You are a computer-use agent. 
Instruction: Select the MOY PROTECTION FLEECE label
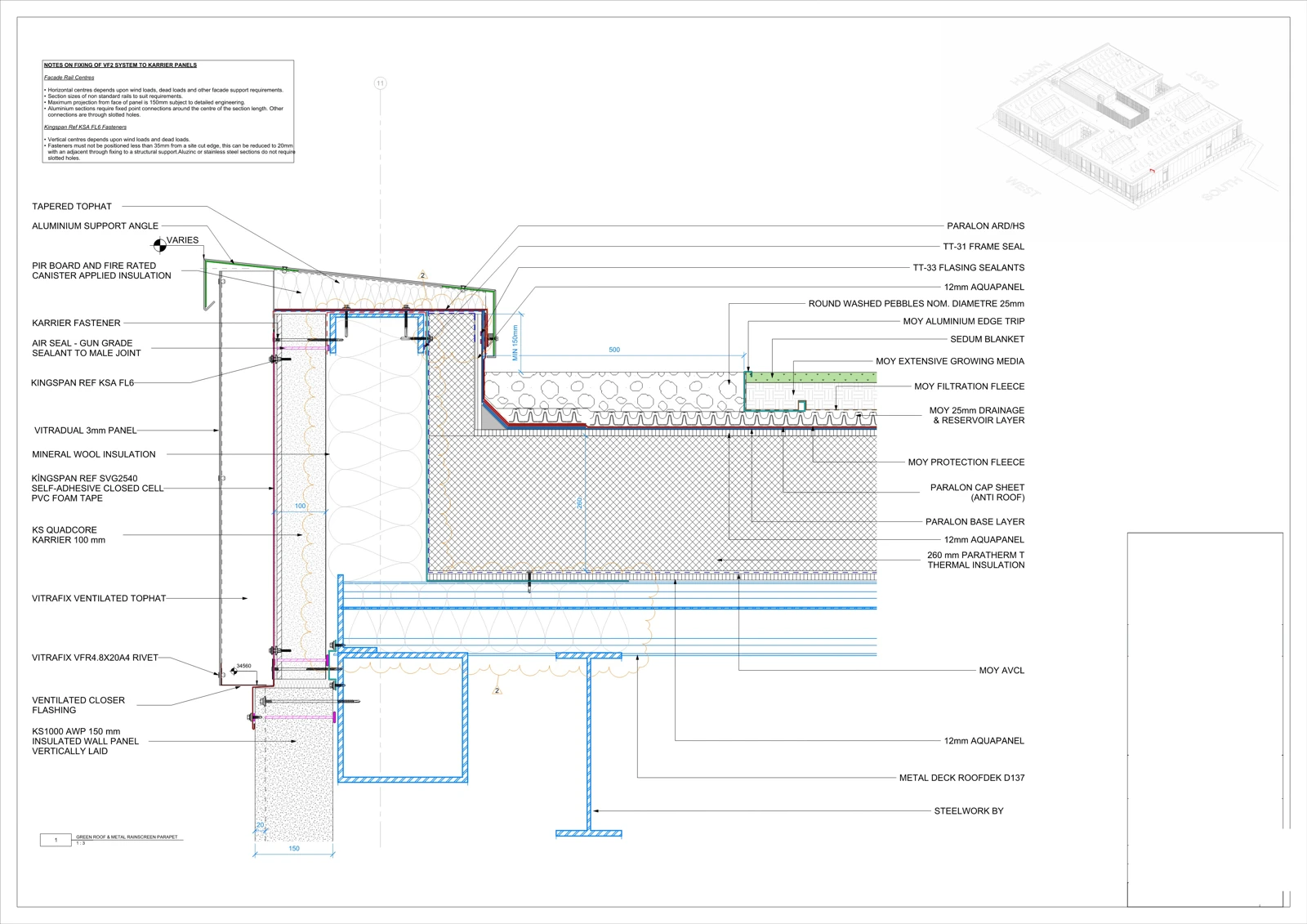point(966,462)
